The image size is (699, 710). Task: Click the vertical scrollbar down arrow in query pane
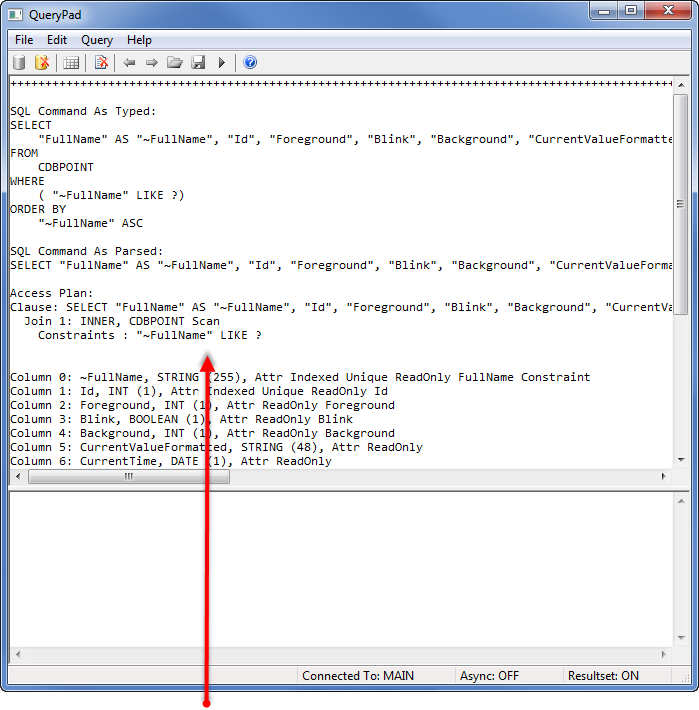click(x=681, y=461)
